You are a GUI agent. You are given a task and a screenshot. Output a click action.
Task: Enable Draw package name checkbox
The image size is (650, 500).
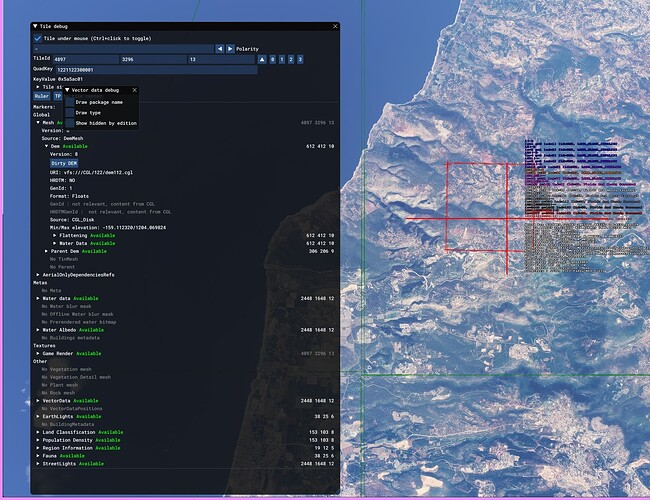(70, 102)
